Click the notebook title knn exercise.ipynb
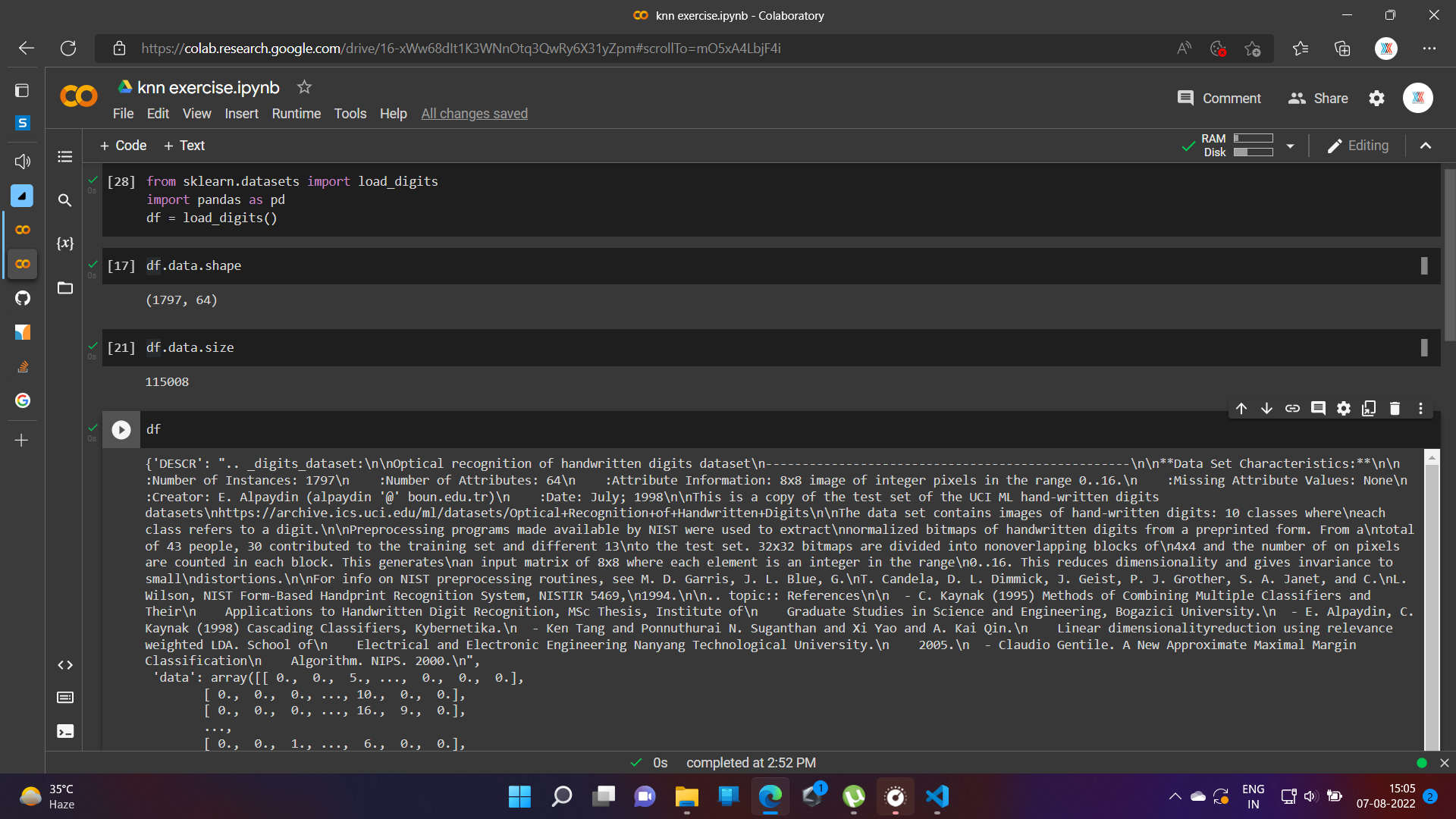1456x819 pixels. [208, 87]
